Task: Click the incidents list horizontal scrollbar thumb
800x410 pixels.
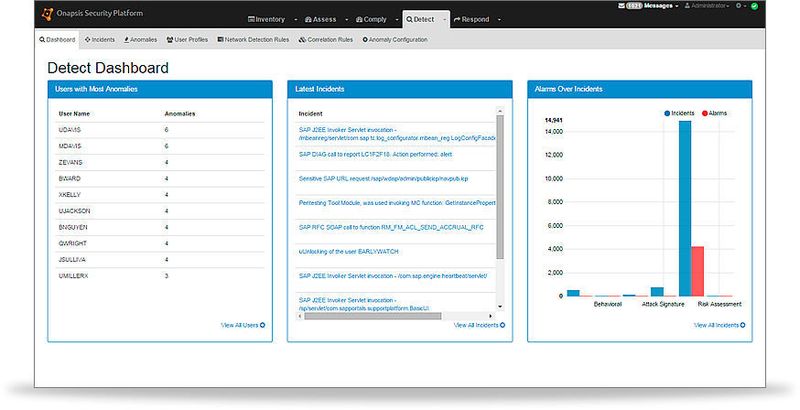Action: tap(372, 316)
